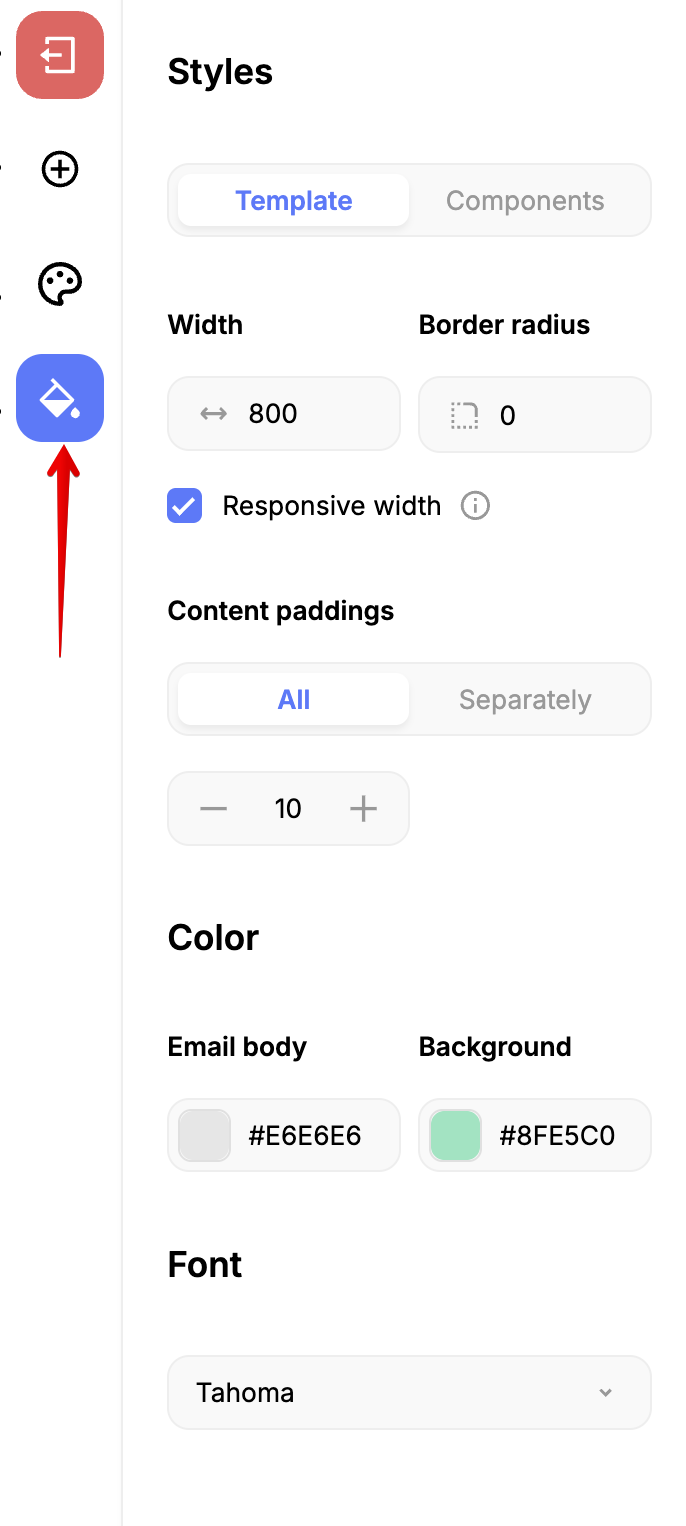Screen dimensions: 686x1526
Task: Decrease content padding with minus
Action: click(x=213, y=808)
